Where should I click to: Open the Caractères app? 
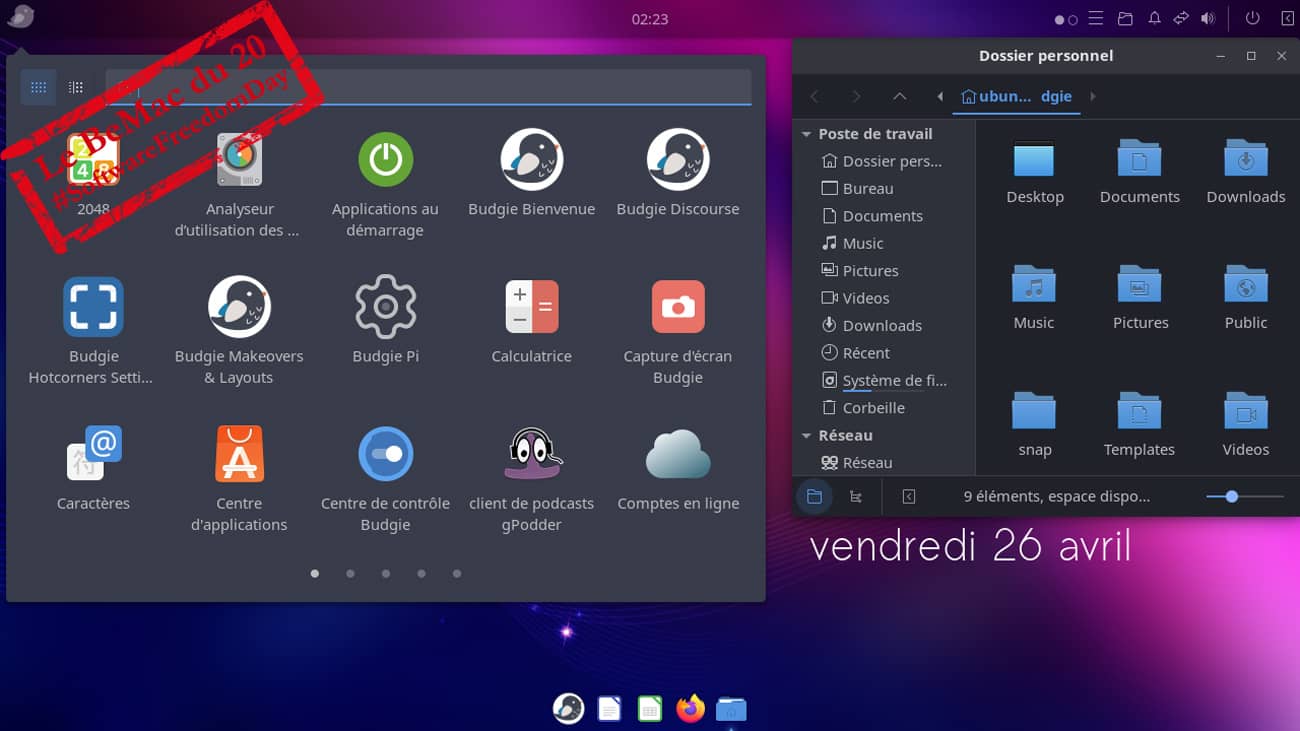(x=93, y=469)
